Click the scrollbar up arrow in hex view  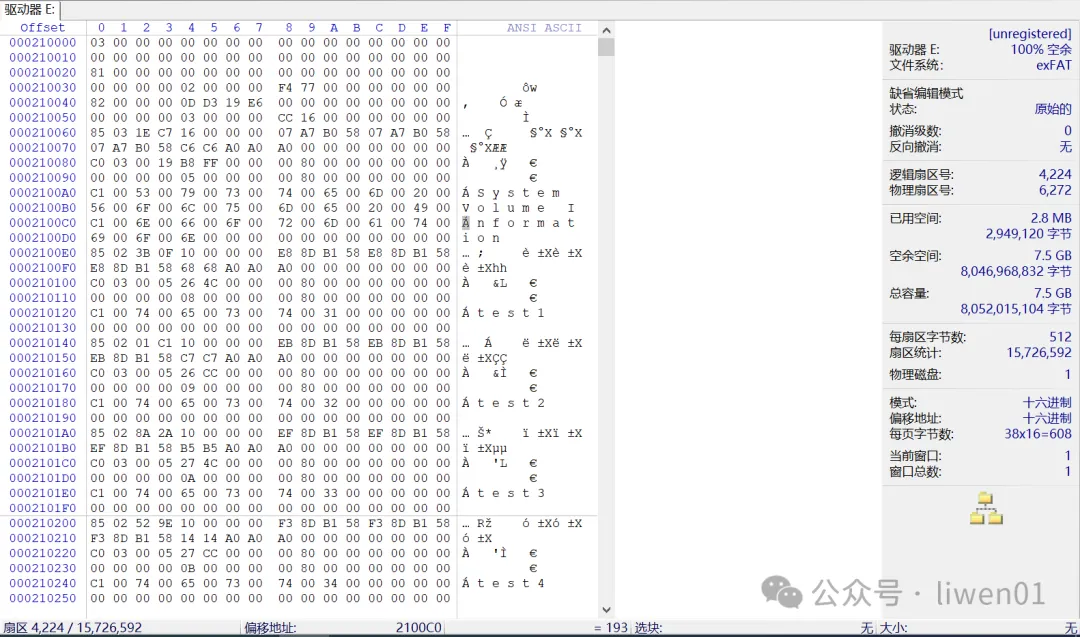(x=606, y=30)
